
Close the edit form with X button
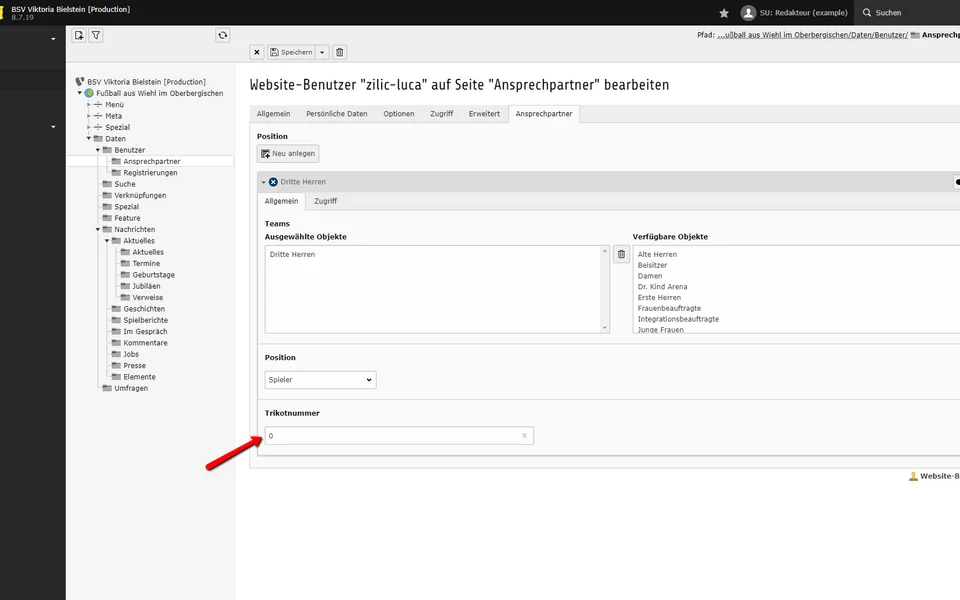coord(257,52)
